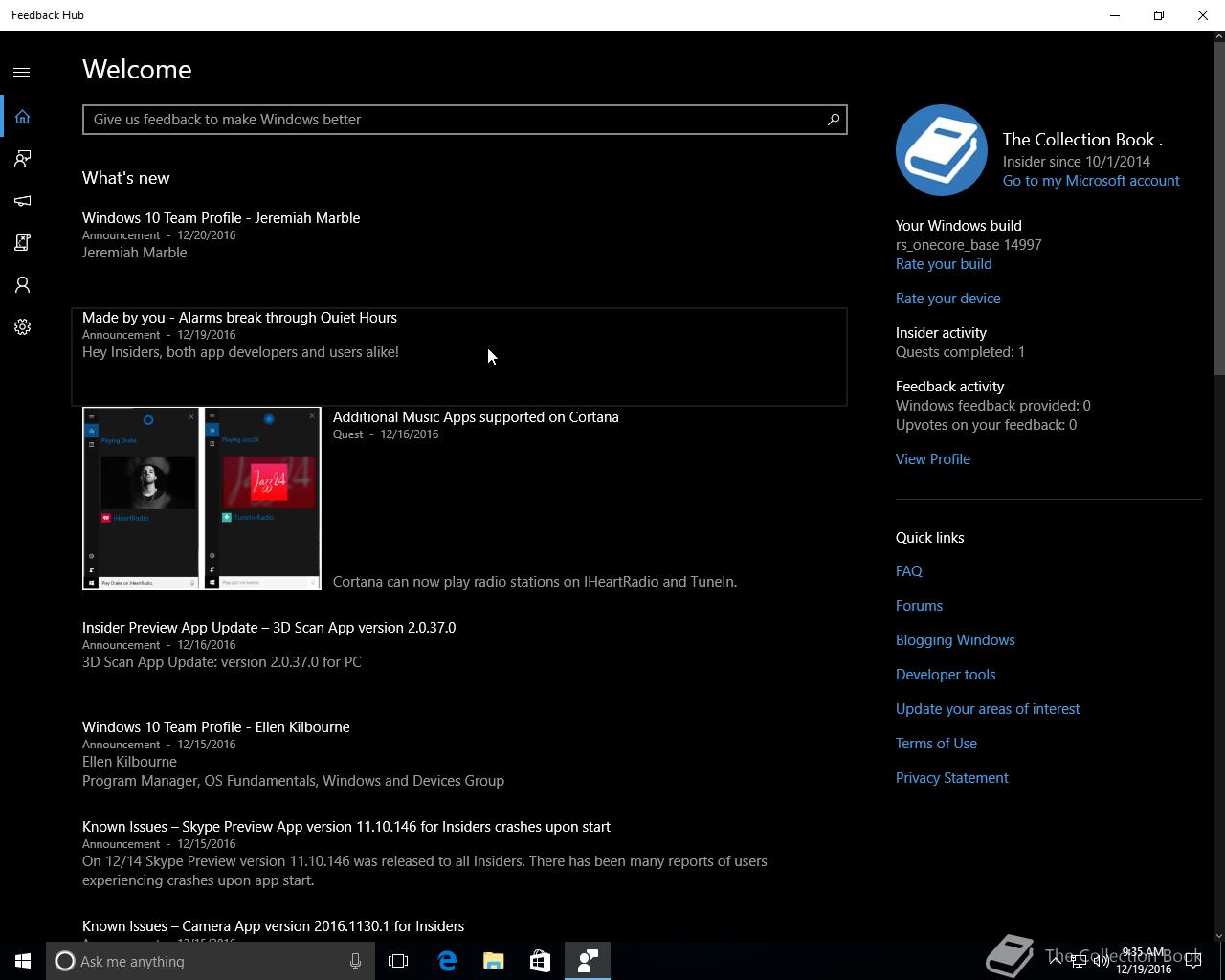Image resolution: width=1225 pixels, height=980 pixels.
Task: Launch Microsoft Edge from the taskbar
Action: [x=447, y=961]
